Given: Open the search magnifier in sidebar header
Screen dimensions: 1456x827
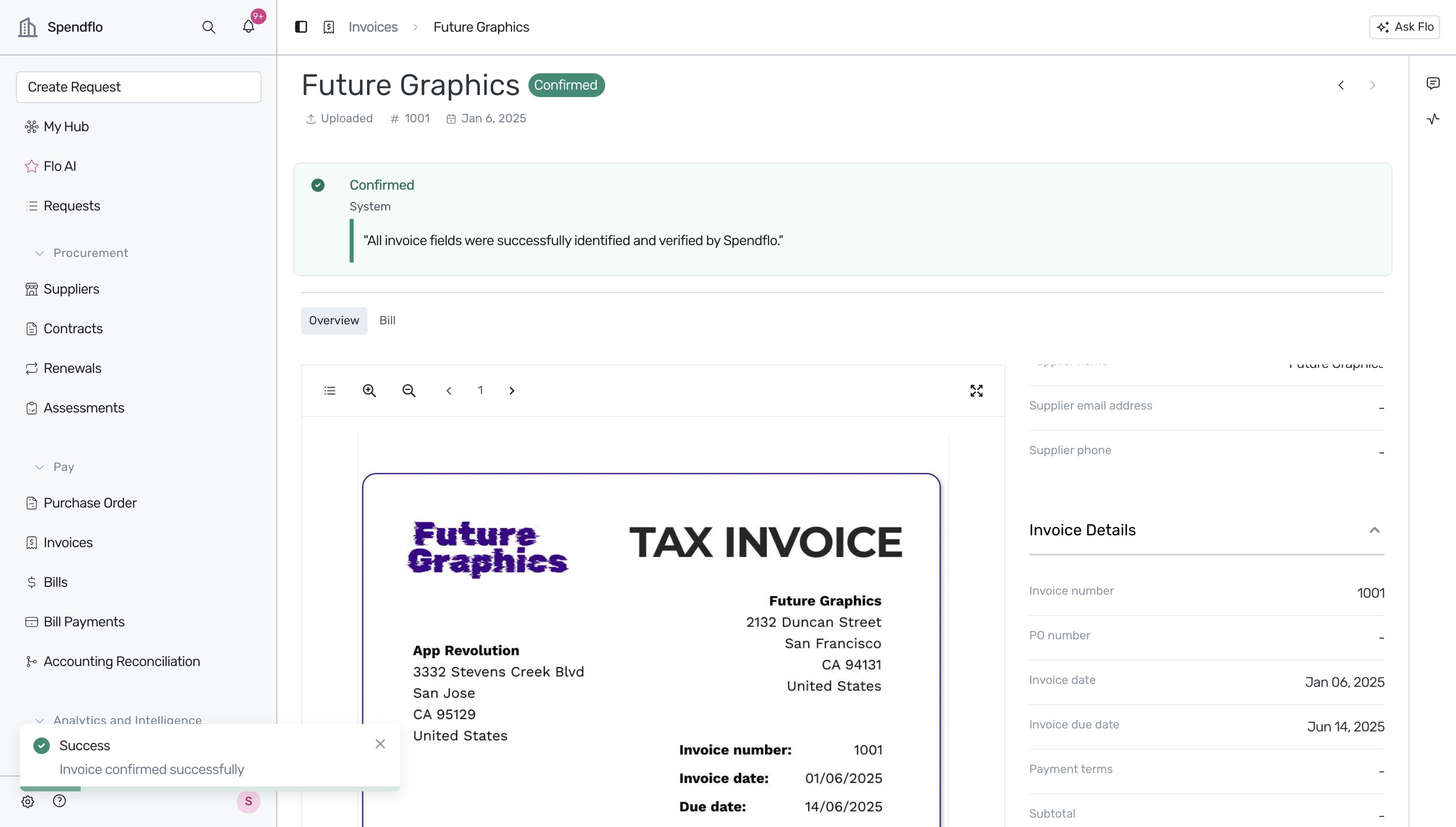Looking at the screenshot, I should tap(208, 27).
